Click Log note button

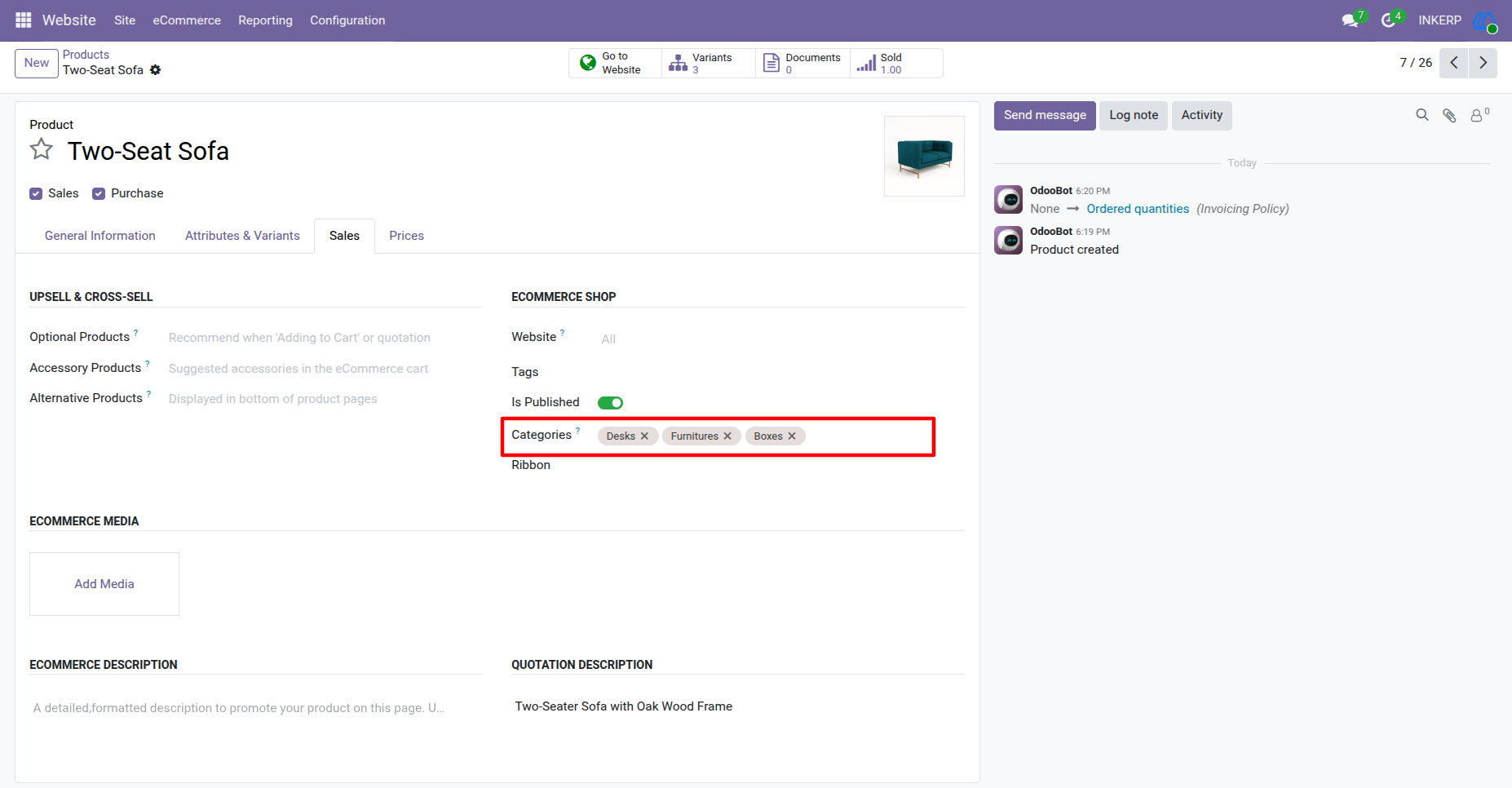[1134, 115]
